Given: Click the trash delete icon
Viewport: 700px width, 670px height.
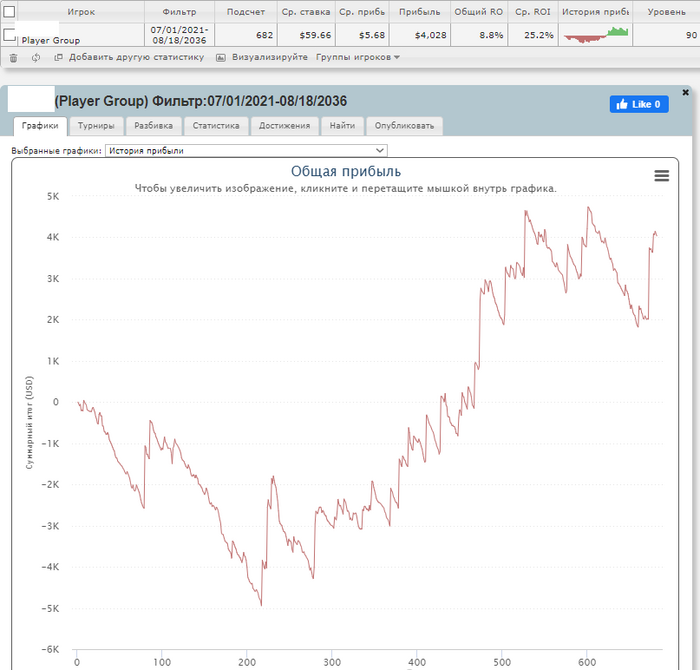Looking at the screenshot, I should [x=13, y=58].
